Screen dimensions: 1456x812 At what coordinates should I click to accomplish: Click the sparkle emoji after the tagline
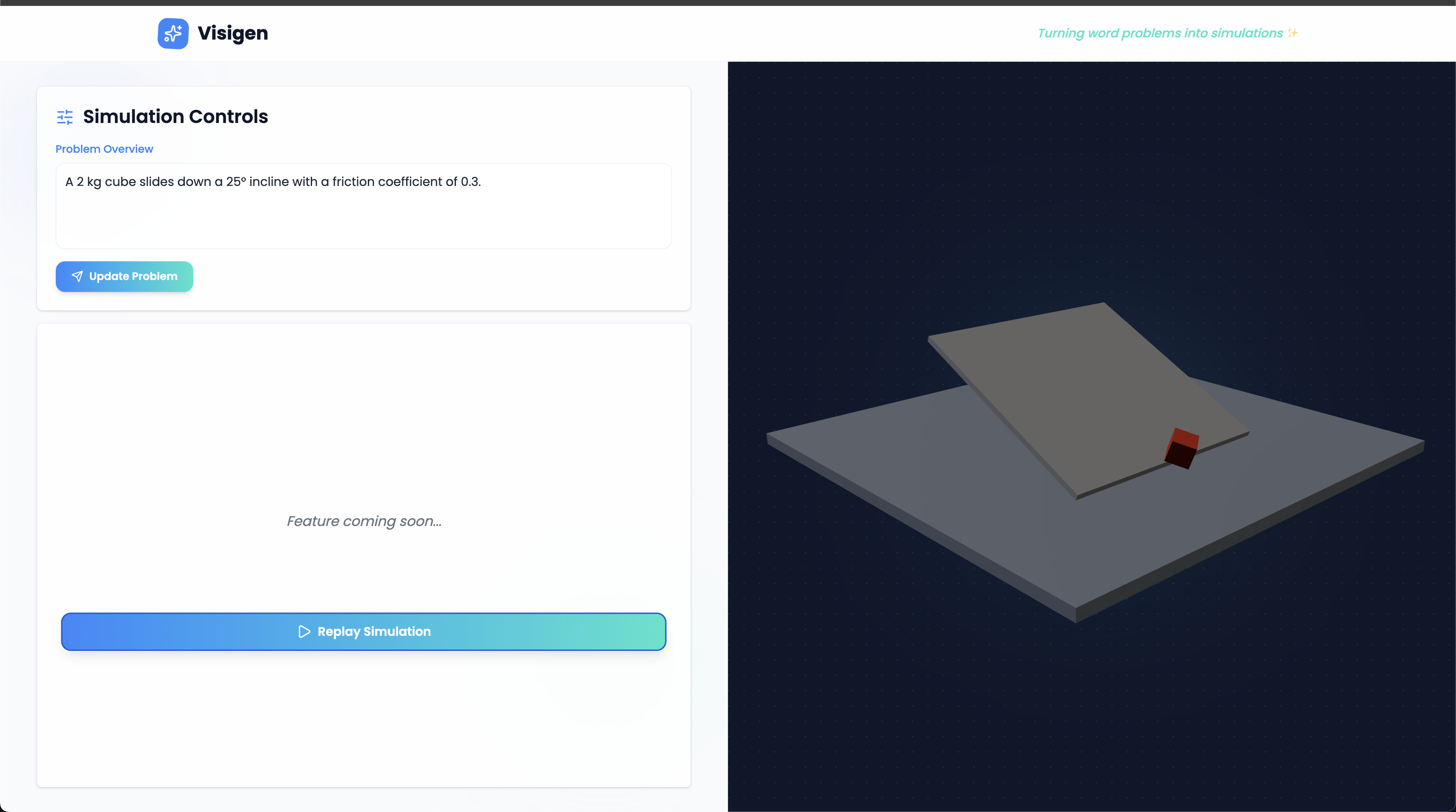point(1293,33)
